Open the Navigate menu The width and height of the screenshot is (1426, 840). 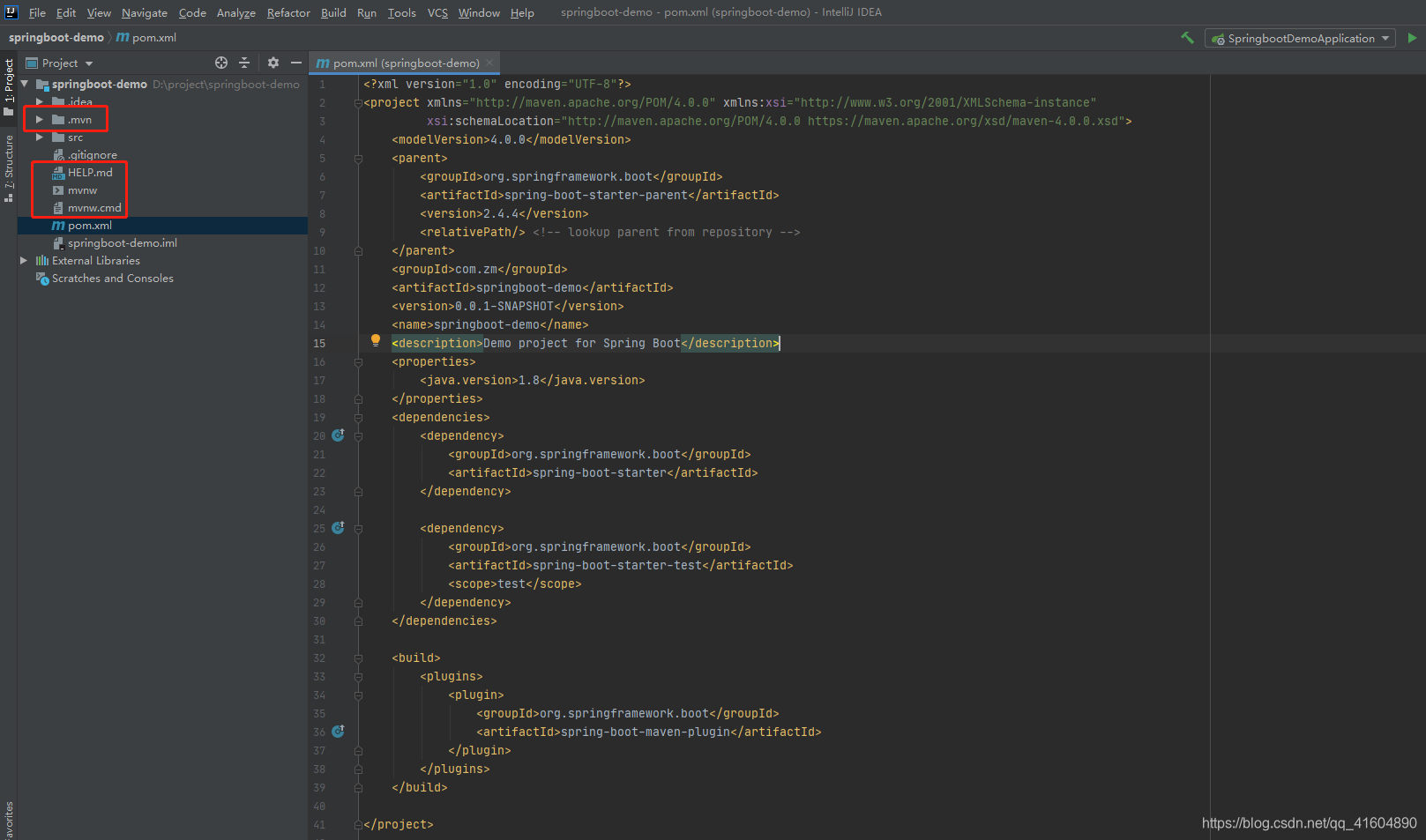(x=145, y=12)
